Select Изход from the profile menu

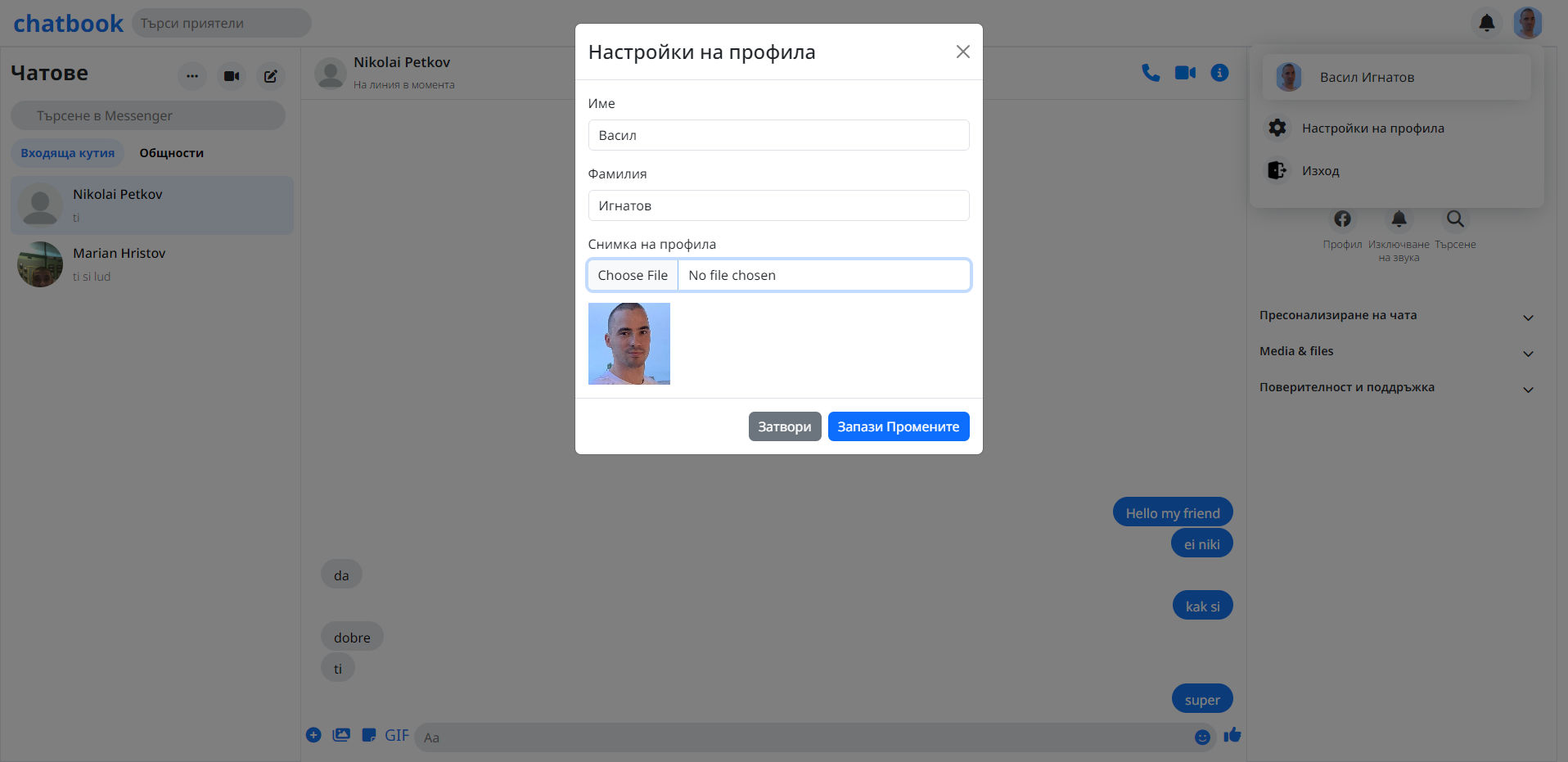tap(1319, 170)
